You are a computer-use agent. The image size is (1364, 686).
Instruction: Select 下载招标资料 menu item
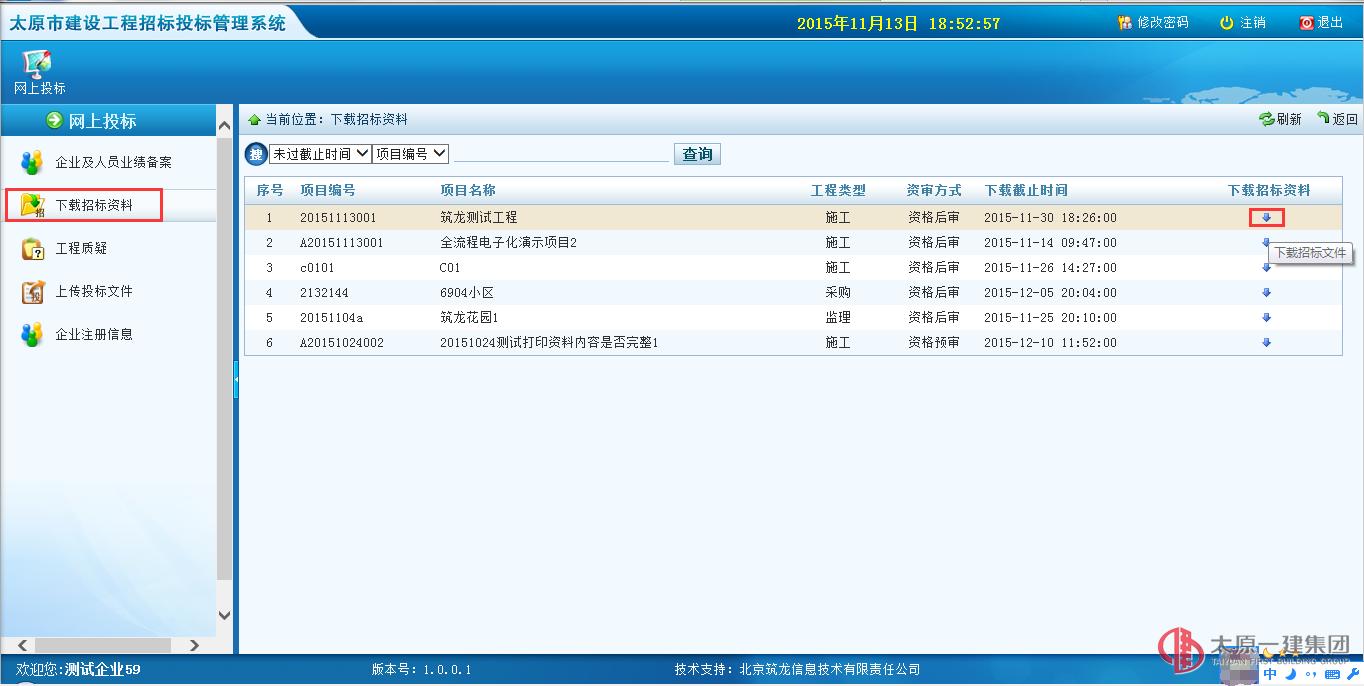click(x=93, y=205)
